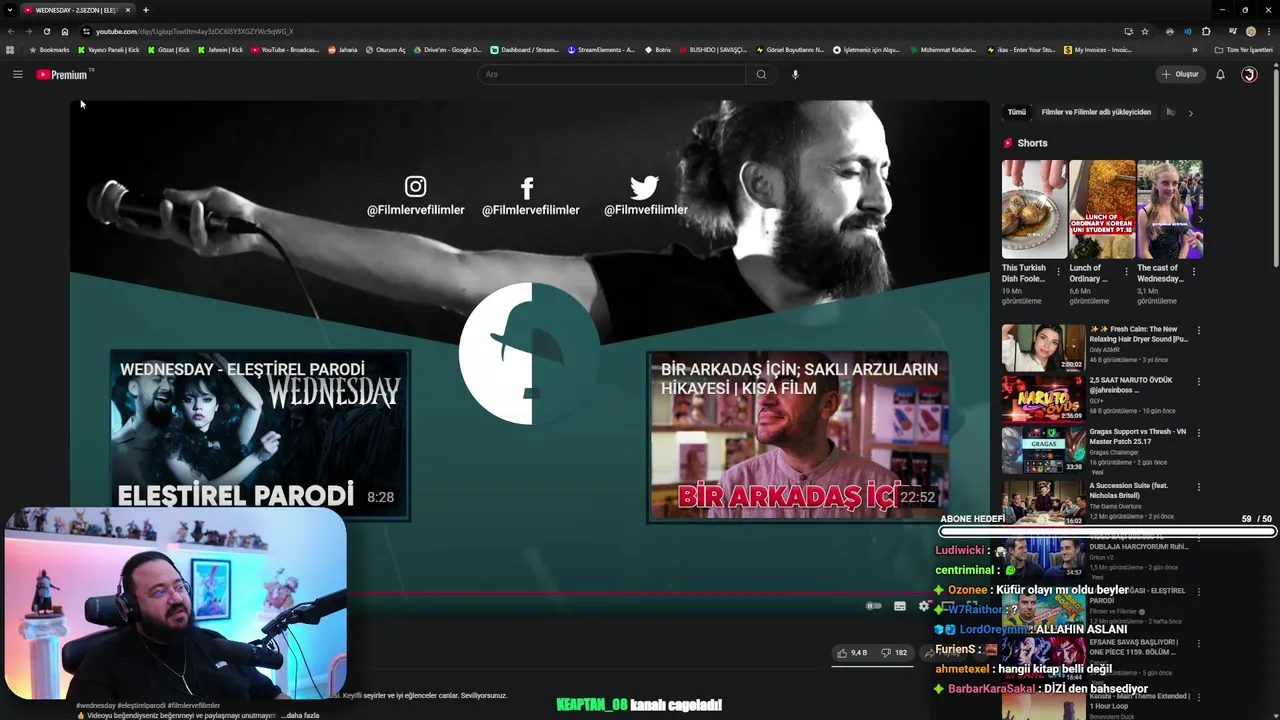
Task: Open the Botrix bookmark
Action: tap(658, 50)
